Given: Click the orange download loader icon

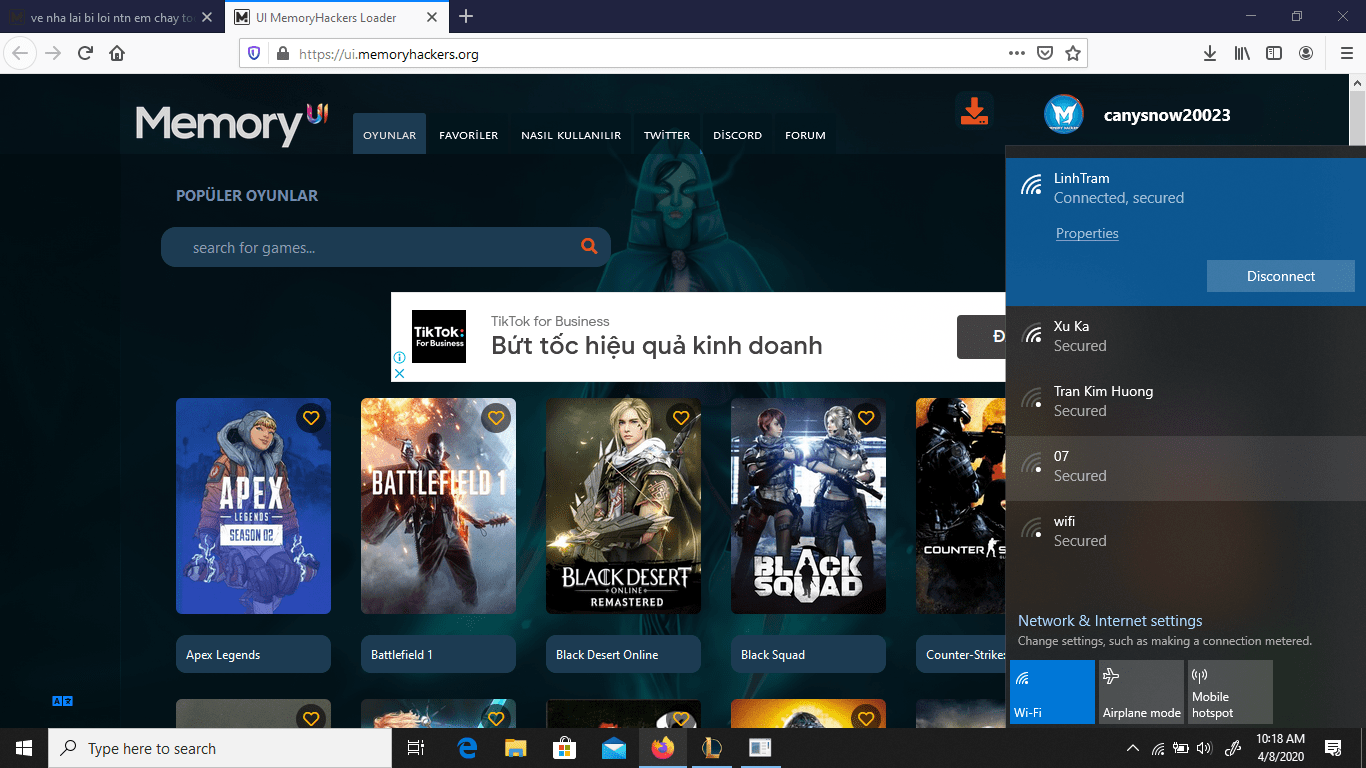Looking at the screenshot, I should (974, 111).
